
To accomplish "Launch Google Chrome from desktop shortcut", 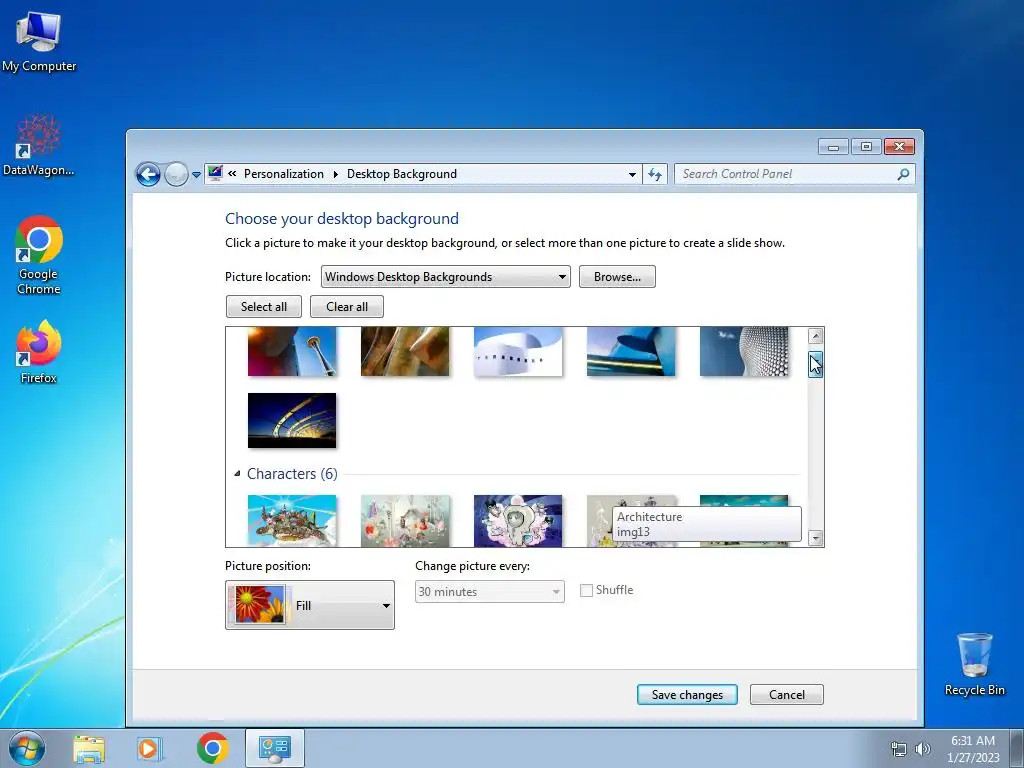I will click(39, 255).
